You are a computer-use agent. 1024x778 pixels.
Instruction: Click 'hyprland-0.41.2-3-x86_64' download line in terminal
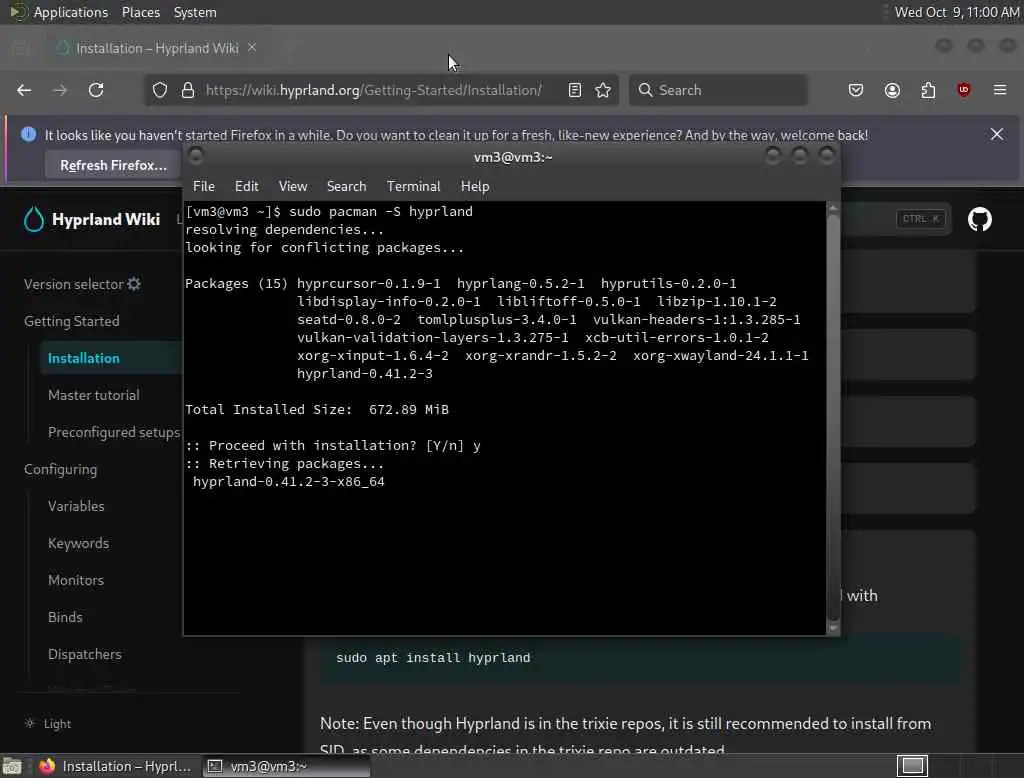click(289, 481)
